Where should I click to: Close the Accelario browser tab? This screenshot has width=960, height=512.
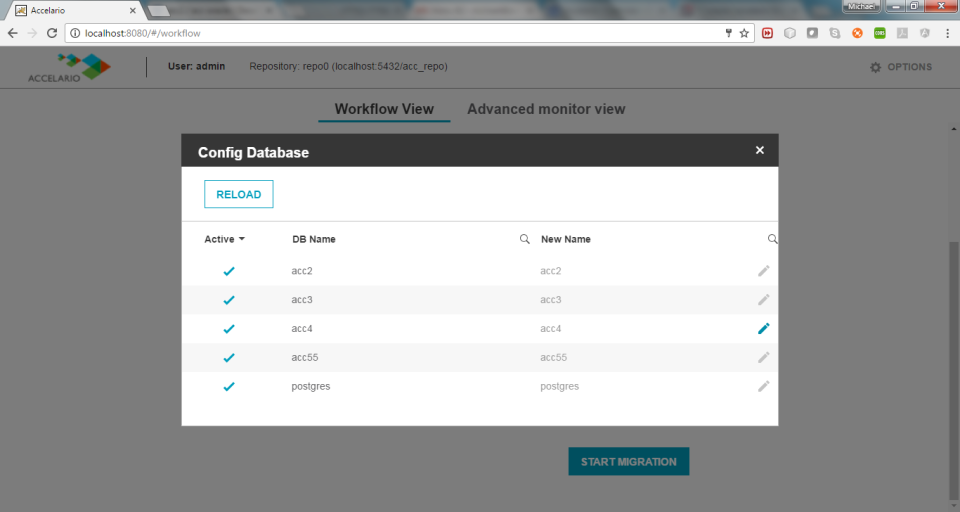pos(132,10)
